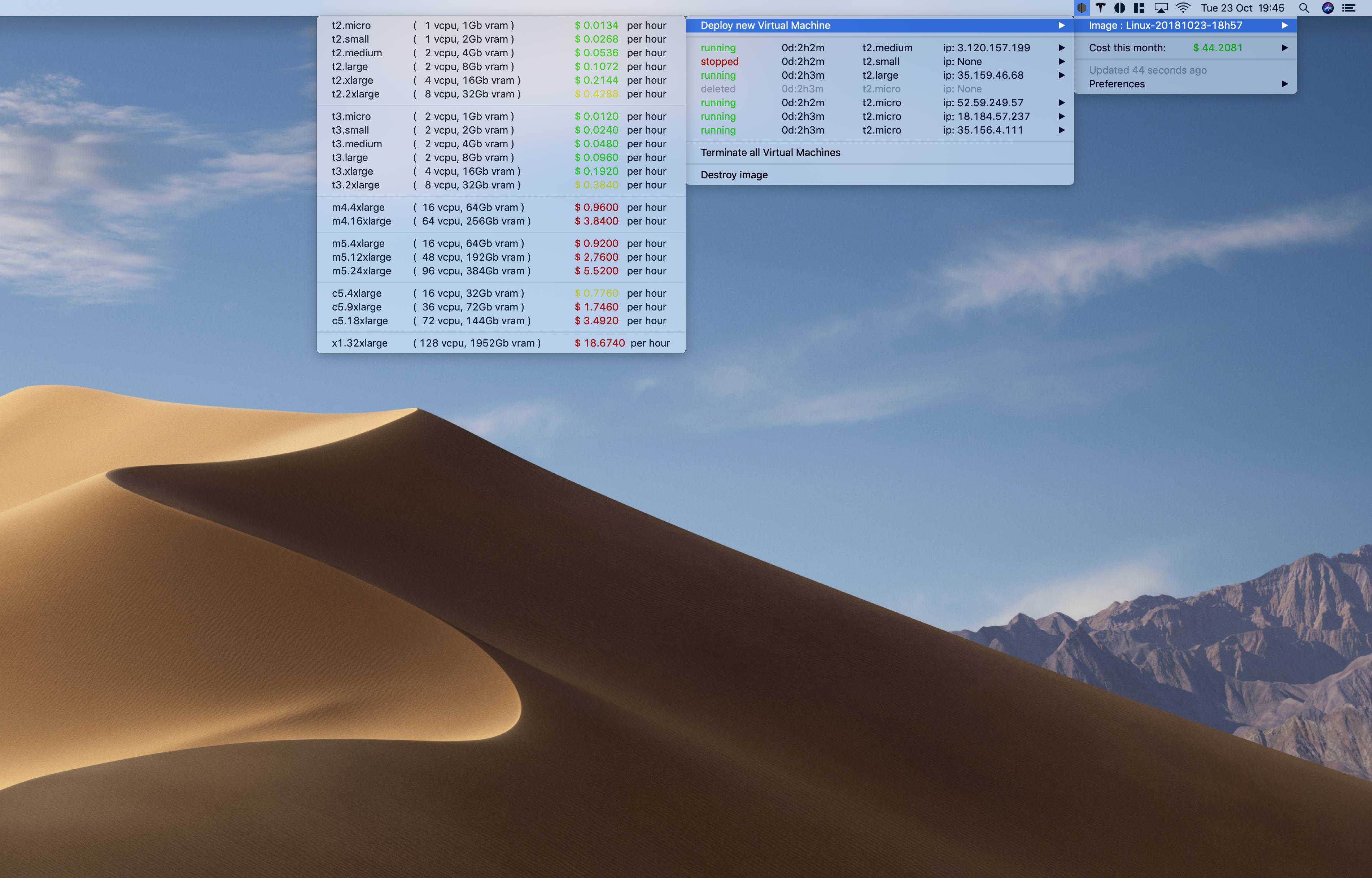Screen dimensions: 1372x878
Task: Click the AWS cube menu bar icon
Action: [1082, 8]
